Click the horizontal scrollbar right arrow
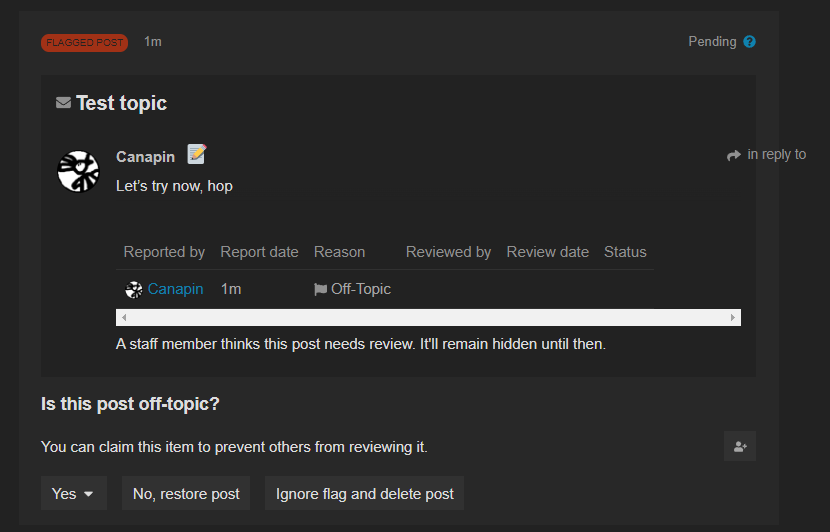Image resolution: width=830 pixels, height=532 pixels. pos(733,318)
